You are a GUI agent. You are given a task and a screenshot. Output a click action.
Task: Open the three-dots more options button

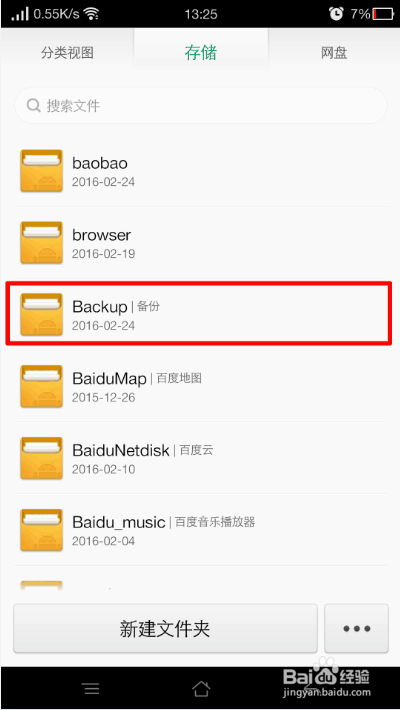coord(357,628)
